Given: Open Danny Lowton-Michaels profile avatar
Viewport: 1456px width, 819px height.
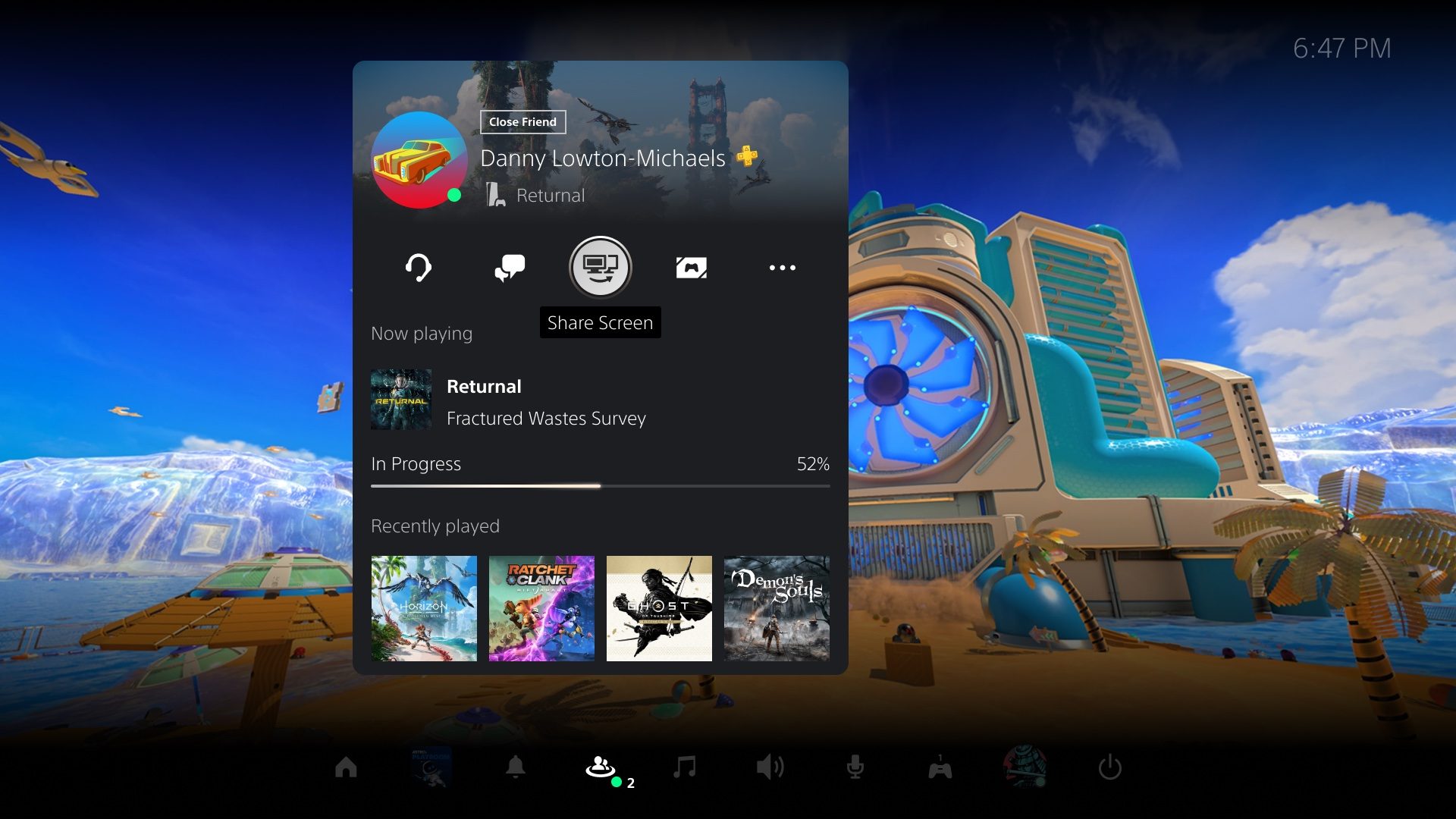Looking at the screenshot, I should 418,159.
